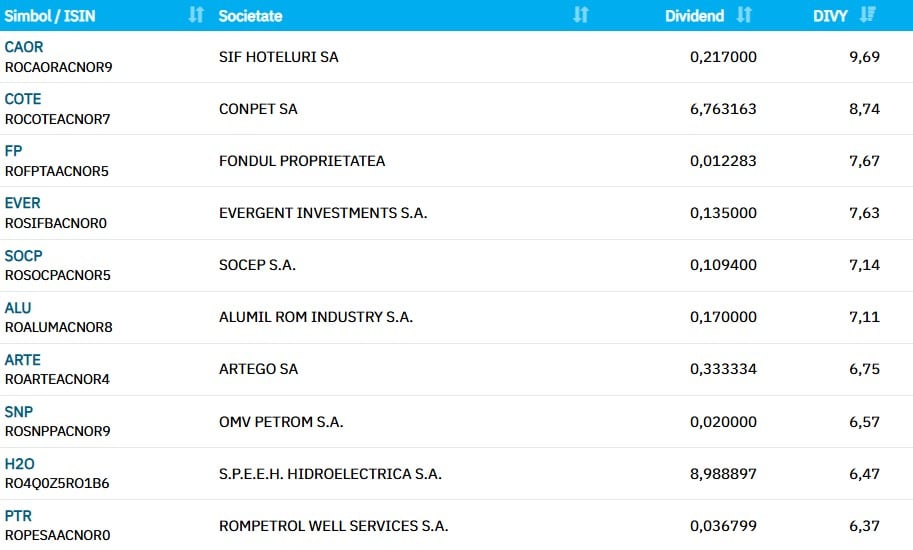This screenshot has height=550, width=913.
Task: Click the H2O ticker link
Action: tap(20, 463)
